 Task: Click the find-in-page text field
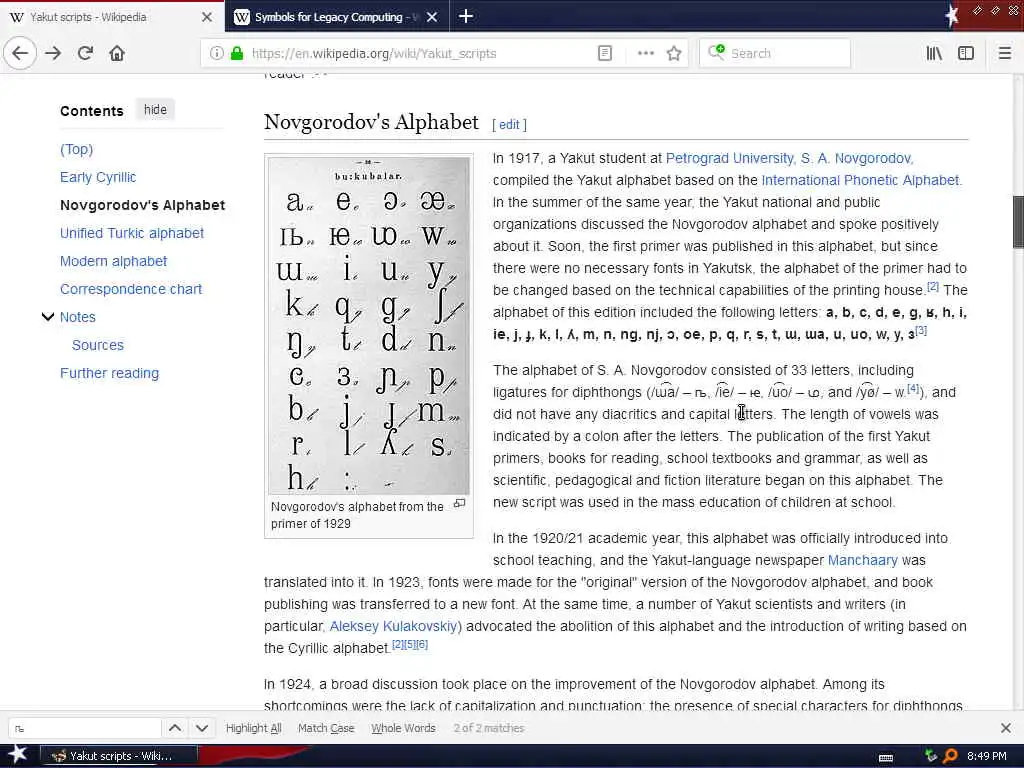85,728
